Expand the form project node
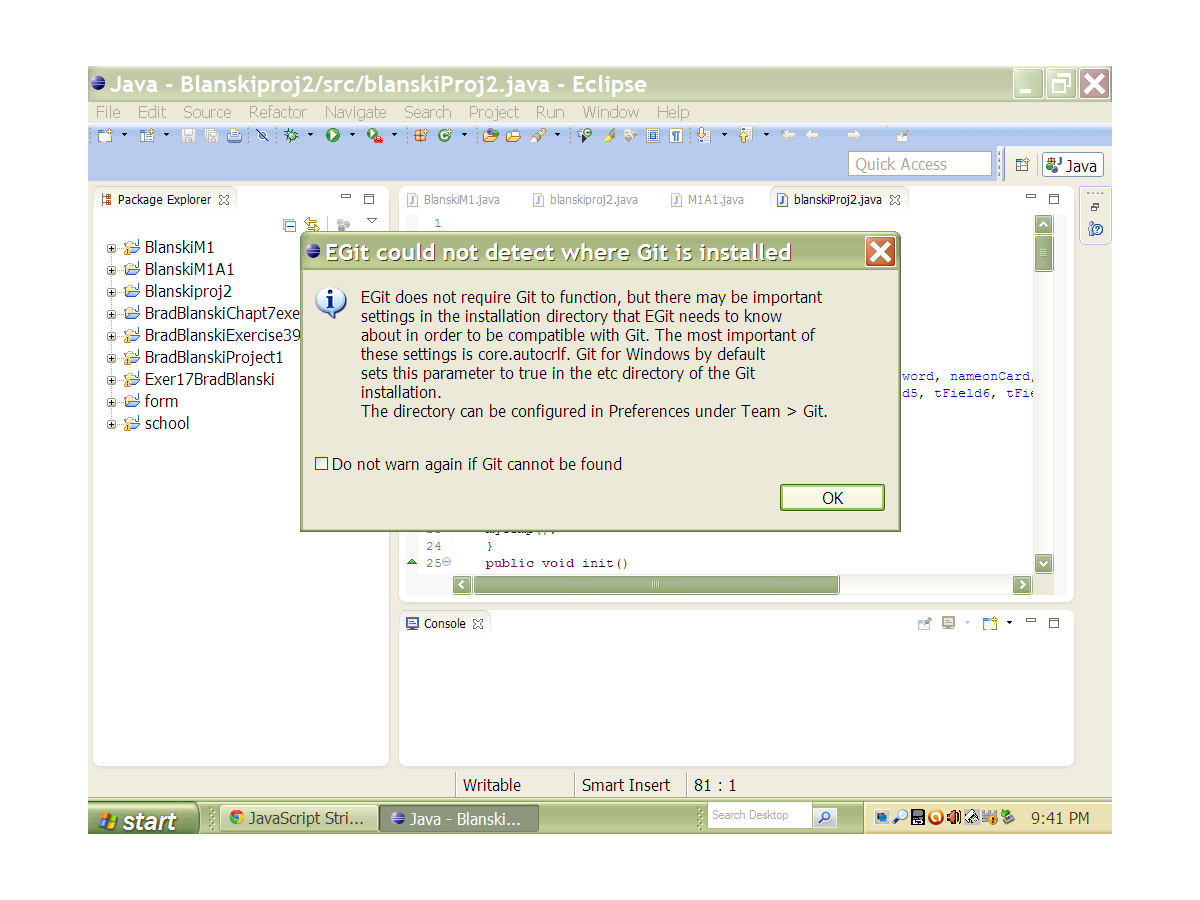 click(112, 402)
